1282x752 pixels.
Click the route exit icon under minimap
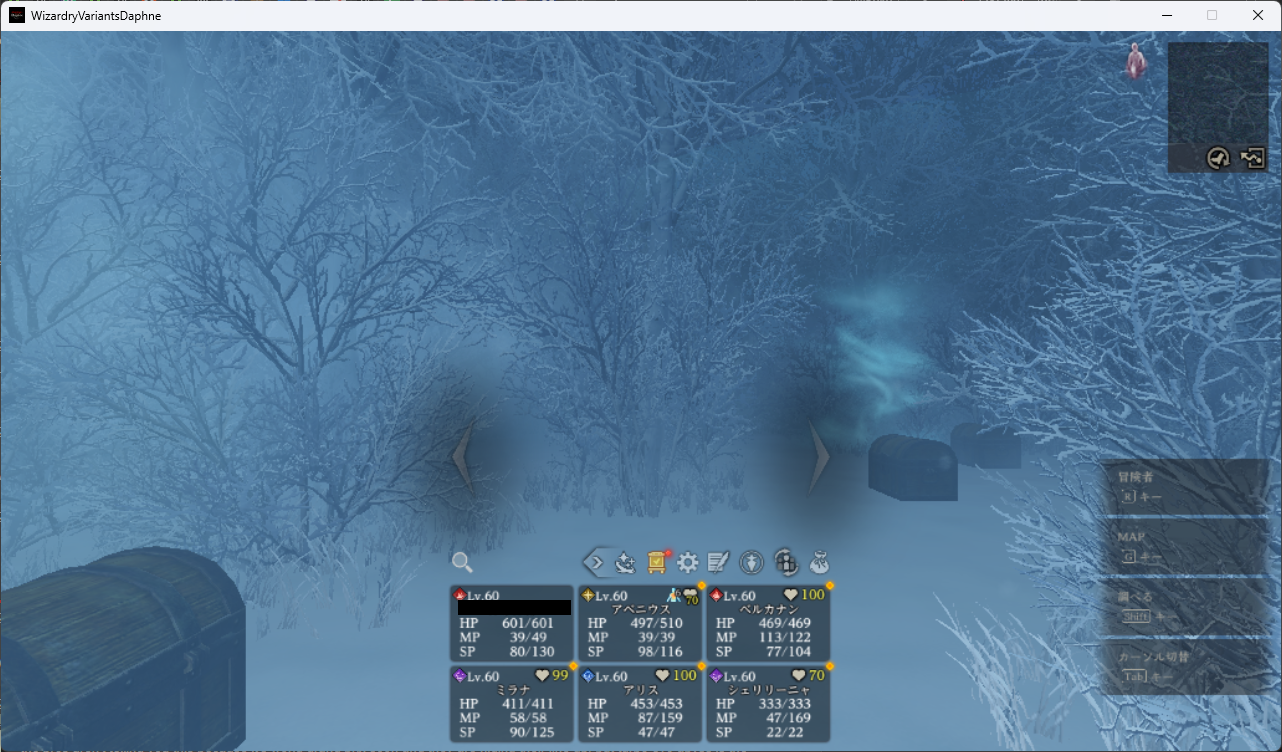tap(1253, 158)
